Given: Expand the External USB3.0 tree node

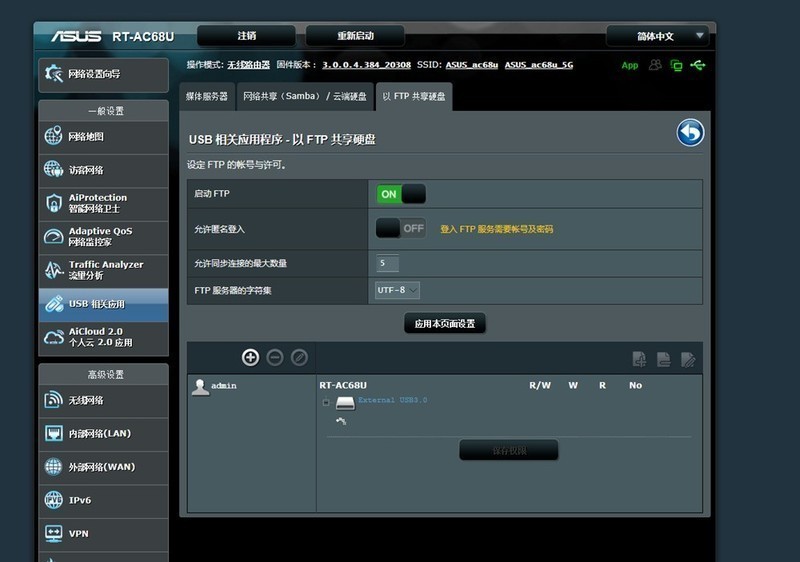Looking at the screenshot, I should pyautogui.click(x=326, y=402).
